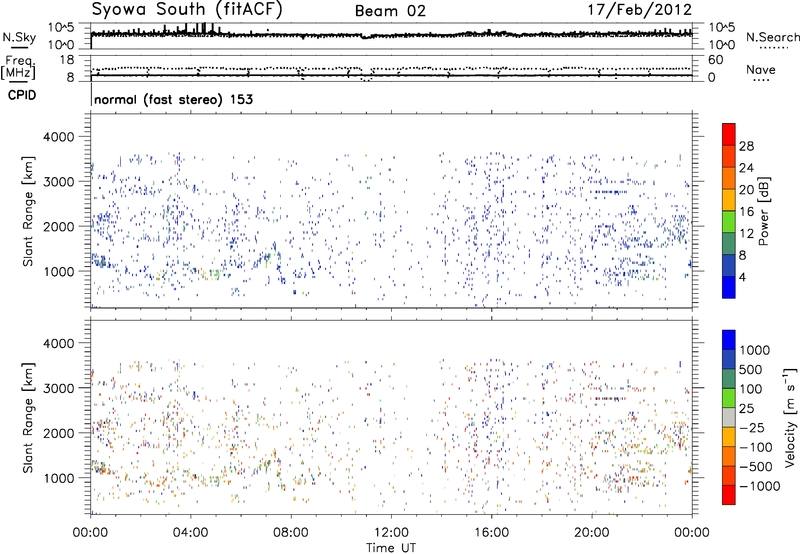Click the 'Velocity [m s⁻¹]' colorbar label

tap(790, 417)
